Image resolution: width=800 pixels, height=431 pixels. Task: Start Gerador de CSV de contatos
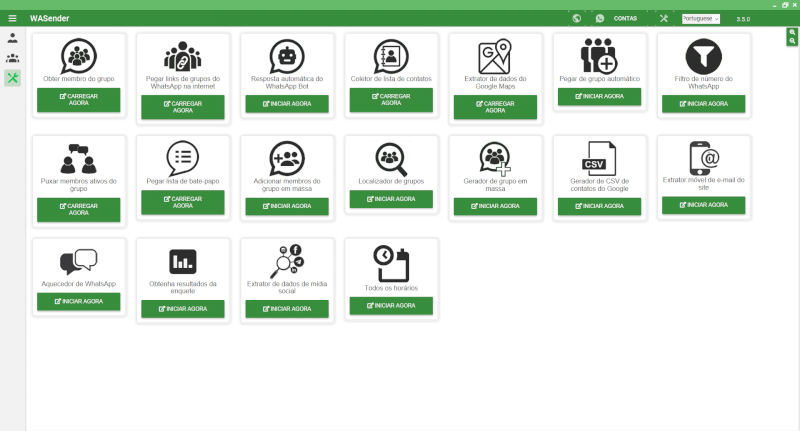599,206
